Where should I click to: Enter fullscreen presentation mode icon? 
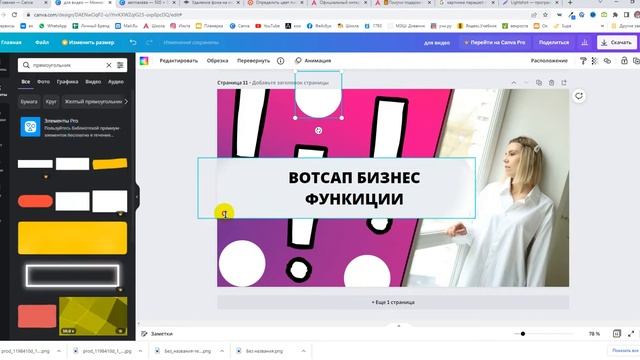pos(631,334)
